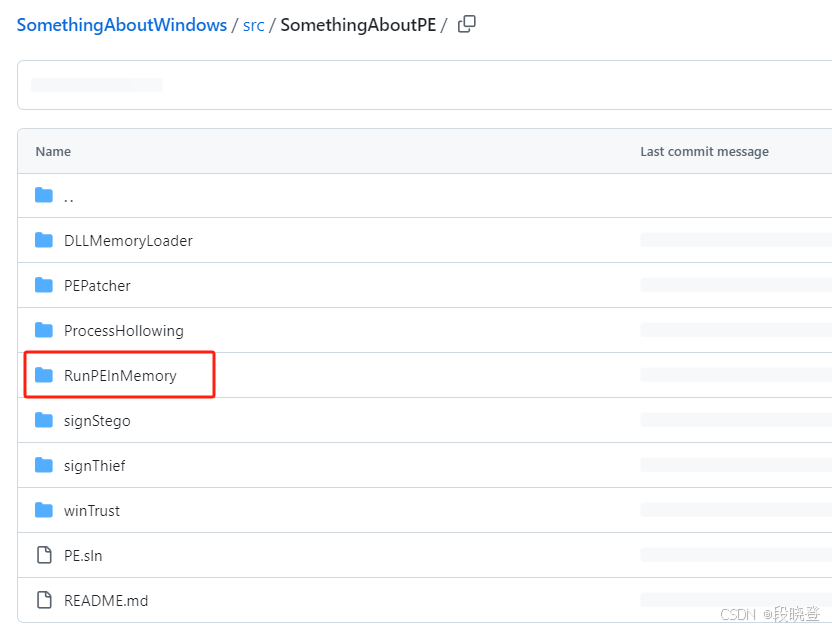Click the folder icon next to signStego
This screenshot has height=630, width=832.
pyautogui.click(x=44, y=420)
